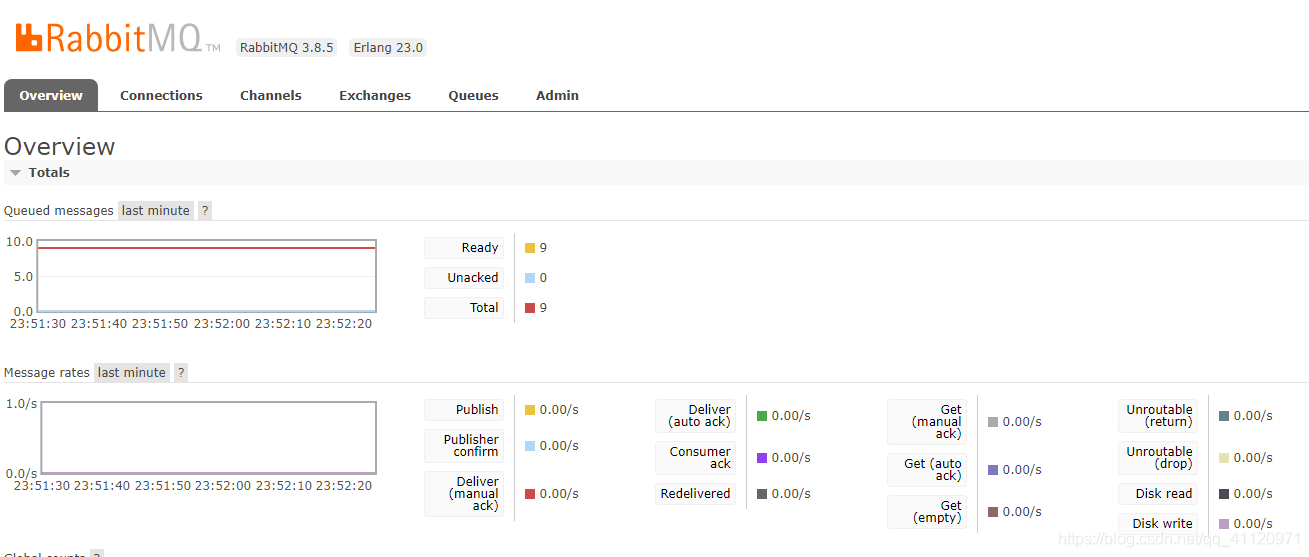Click the Disk write rate value 0.00/s
This screenshot has height=557, width=1309.
1253,524
